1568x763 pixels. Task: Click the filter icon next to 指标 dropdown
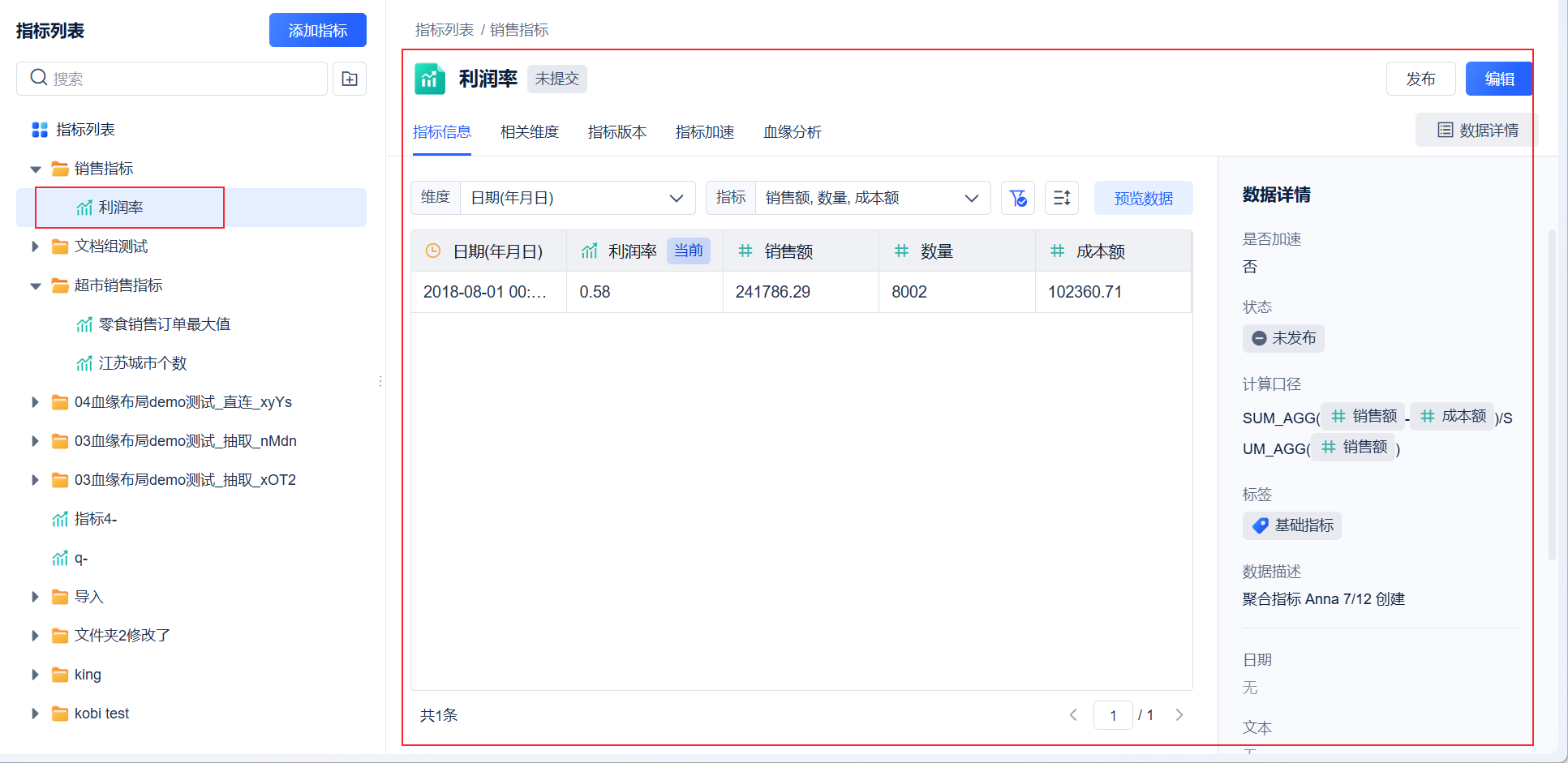coord(1018,198)
